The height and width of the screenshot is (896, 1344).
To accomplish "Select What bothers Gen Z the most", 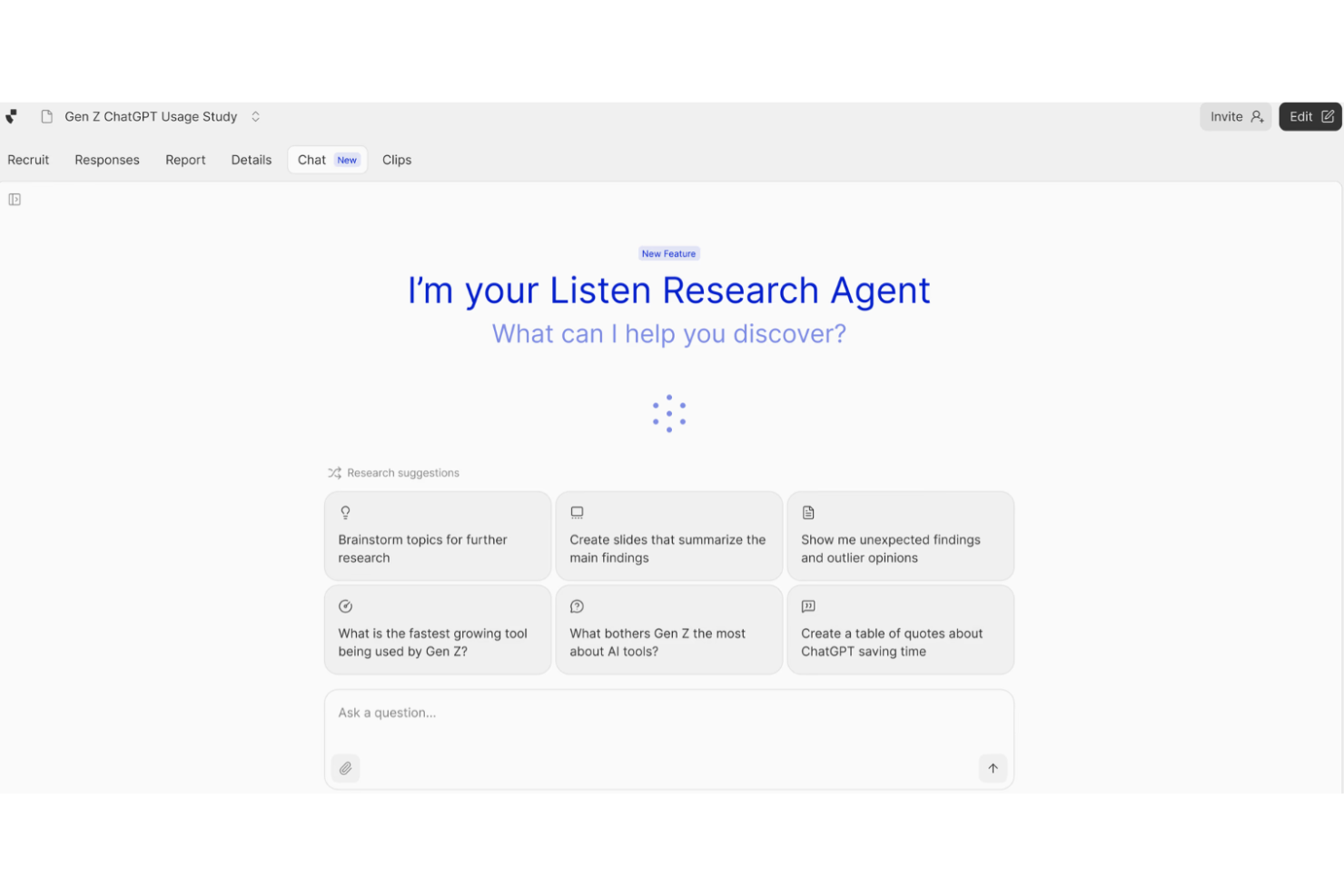I will coord(669,629).
